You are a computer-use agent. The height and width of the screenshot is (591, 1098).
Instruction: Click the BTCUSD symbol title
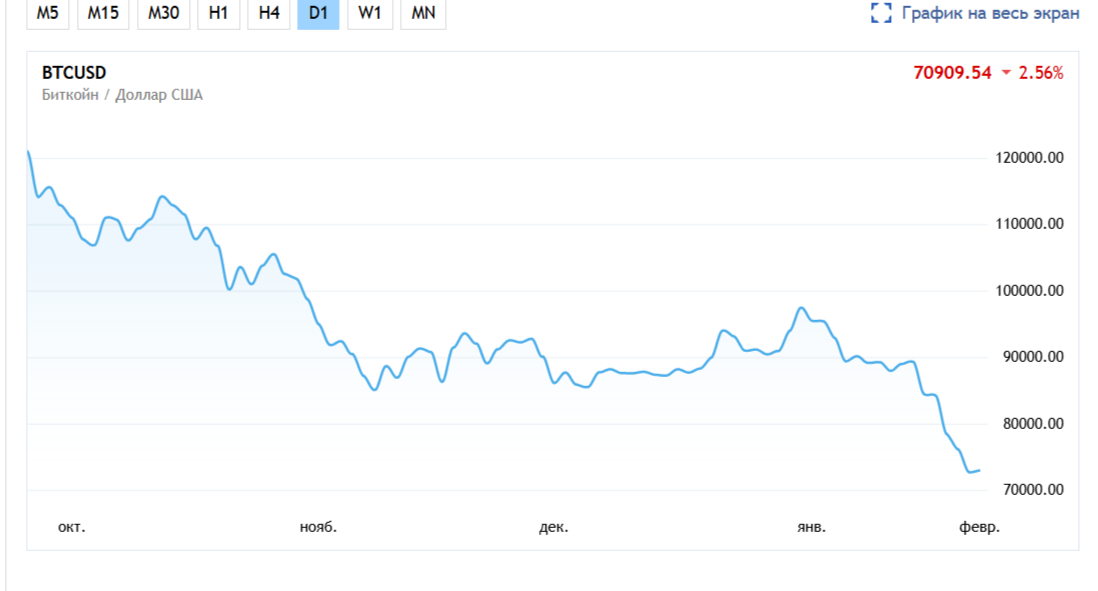pyautogui.click(x=74, y=73)
